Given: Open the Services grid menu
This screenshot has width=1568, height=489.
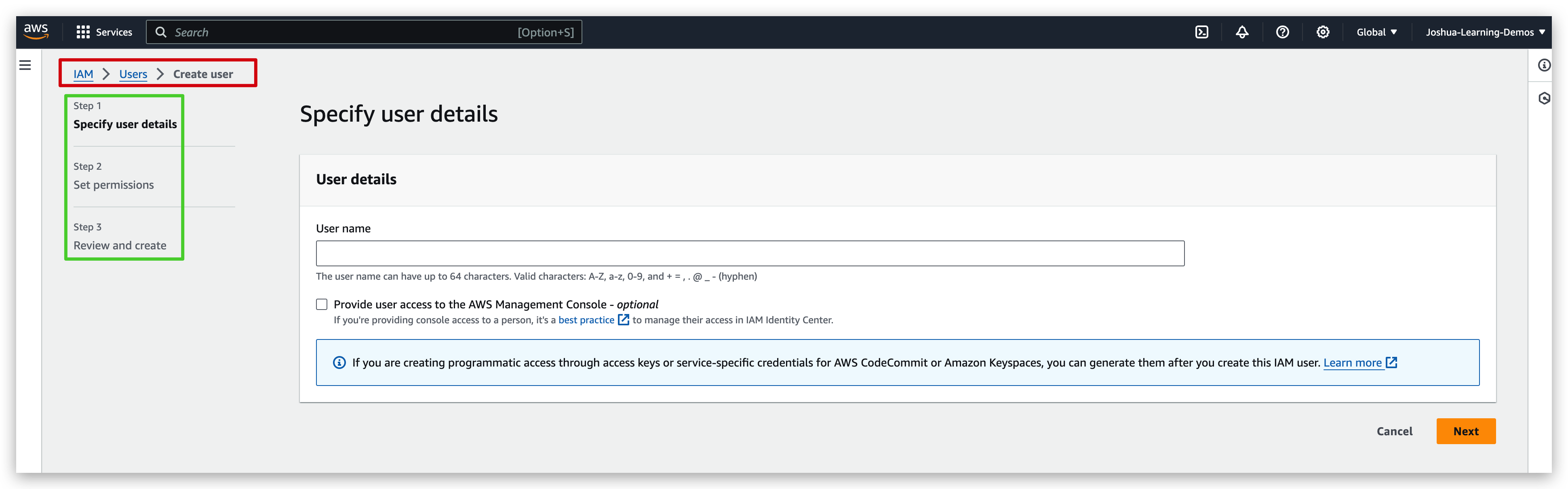Looking at the screenshot, I should pyautogui.click(x=83, y=32).
